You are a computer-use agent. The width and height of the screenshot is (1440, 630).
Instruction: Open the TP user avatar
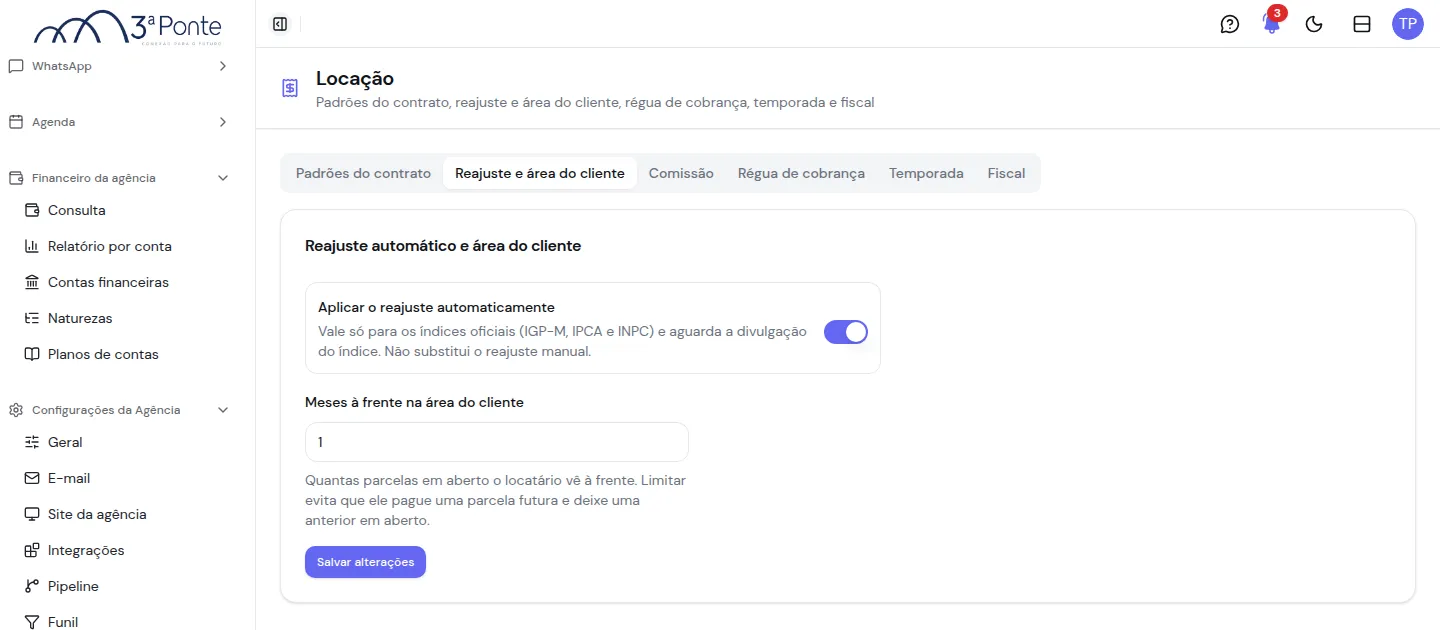coord(1407,24)
